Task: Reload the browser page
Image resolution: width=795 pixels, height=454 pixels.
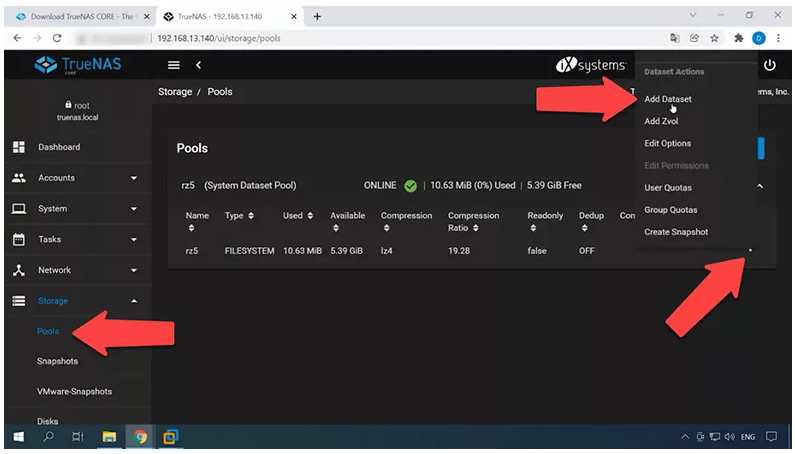Action: pyautogui.click(x=57, y=38)
